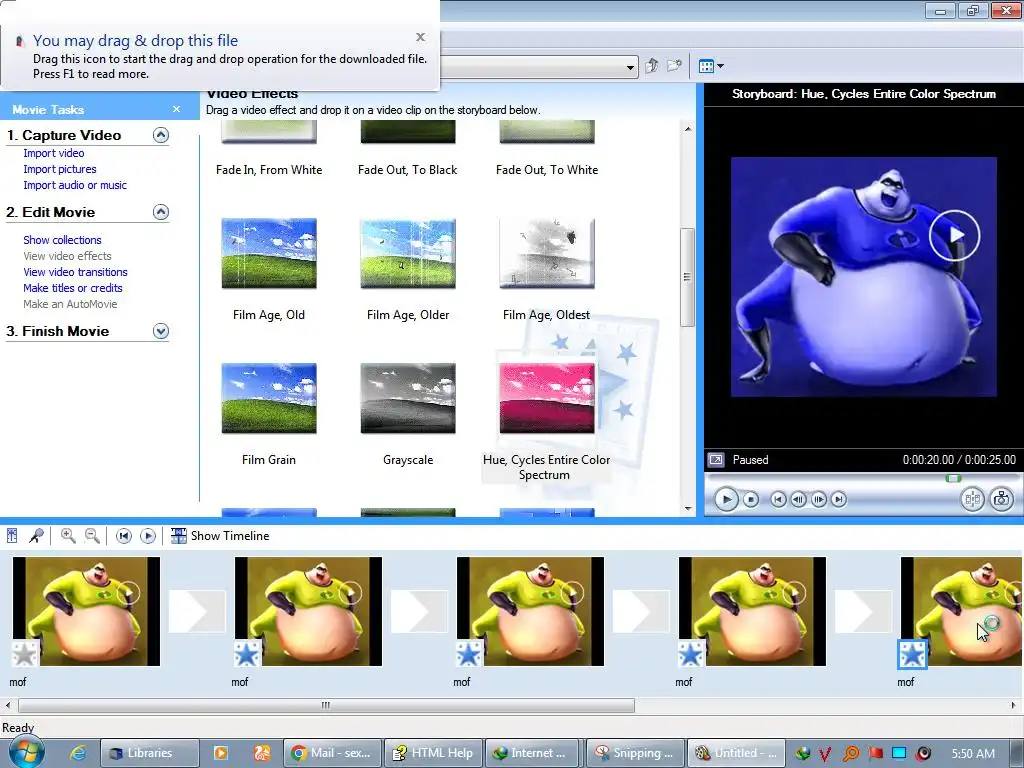Click the drag & drop file icon

point(20,41)
